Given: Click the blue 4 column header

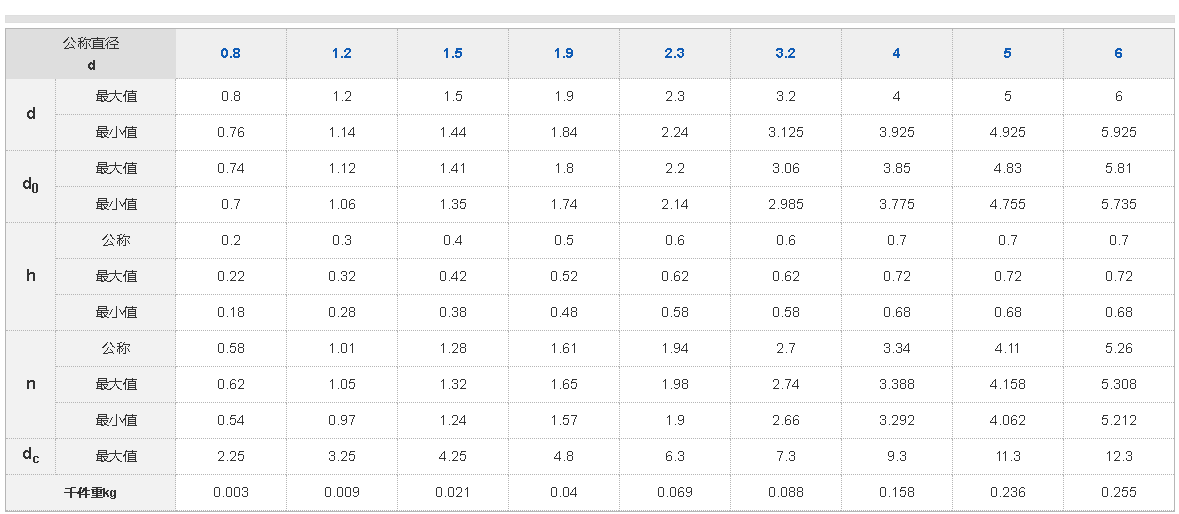Looking at the screenshot, I should tap(897, 53).
